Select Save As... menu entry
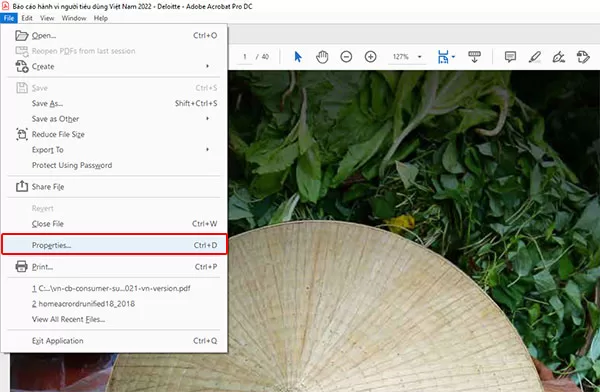Viewport: 600px width, 392px height. 114,103
